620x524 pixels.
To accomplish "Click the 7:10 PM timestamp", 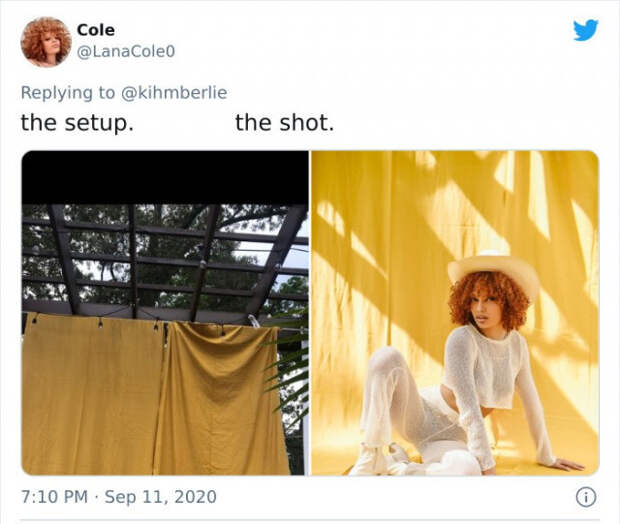I will (x=54, y=497).
